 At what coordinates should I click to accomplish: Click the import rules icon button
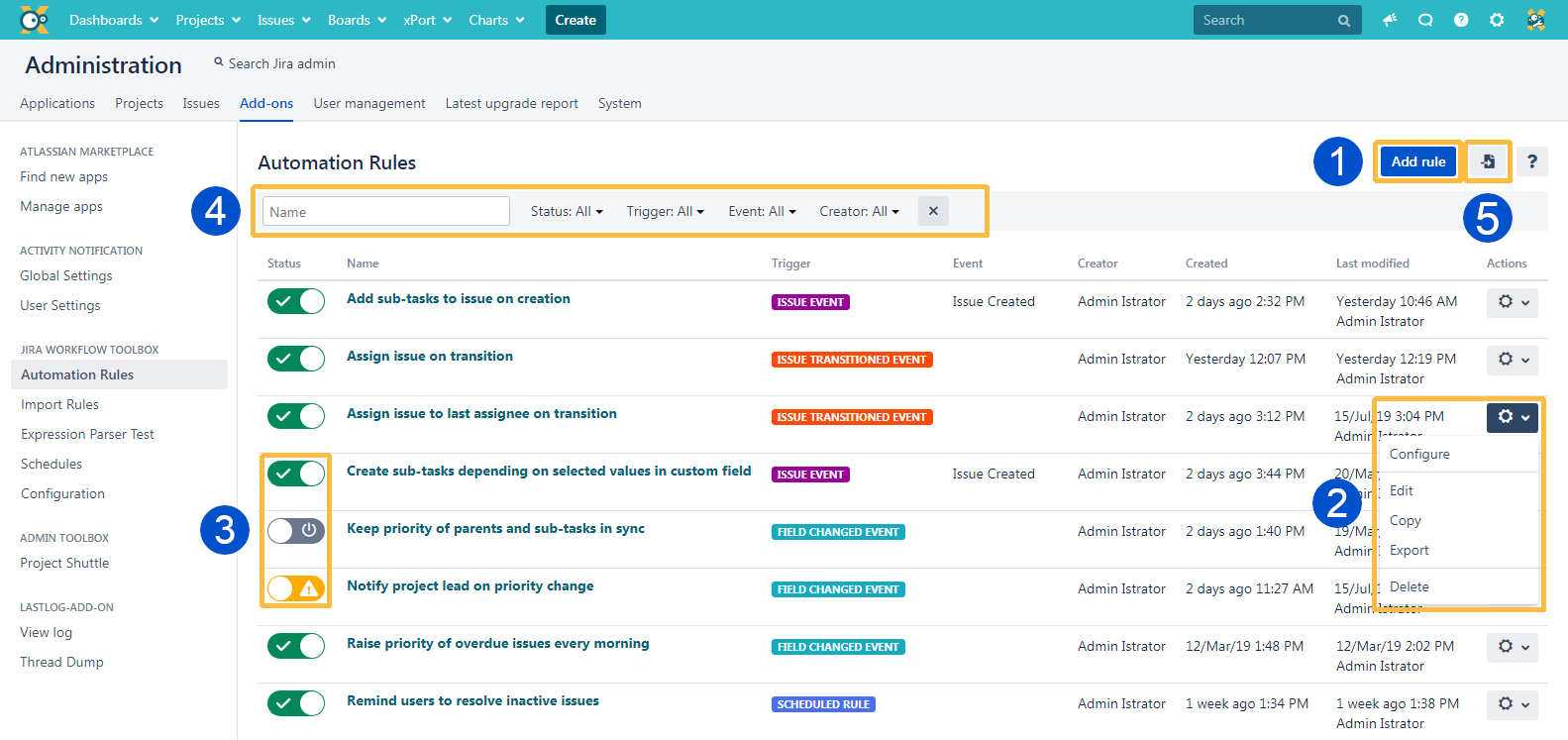[1488, 161]
